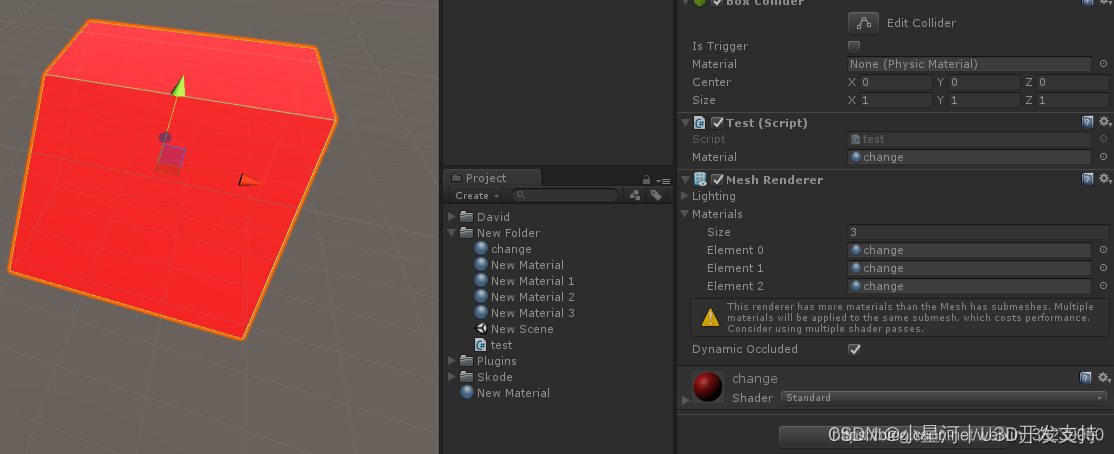Open gear settings for Mesh Renderer component

click(x=1105, y=179)
